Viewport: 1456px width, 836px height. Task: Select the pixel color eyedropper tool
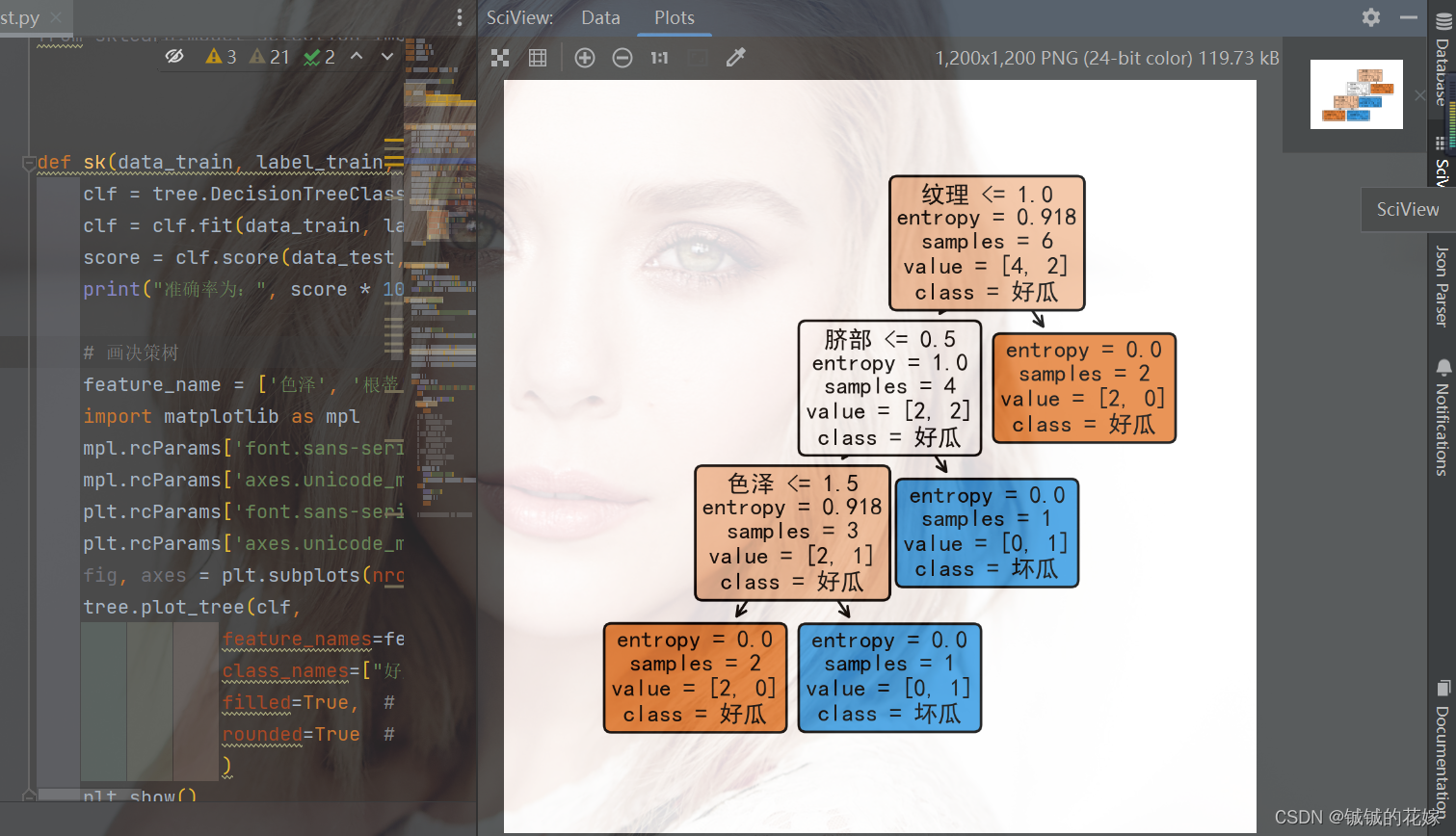[735, 57]
